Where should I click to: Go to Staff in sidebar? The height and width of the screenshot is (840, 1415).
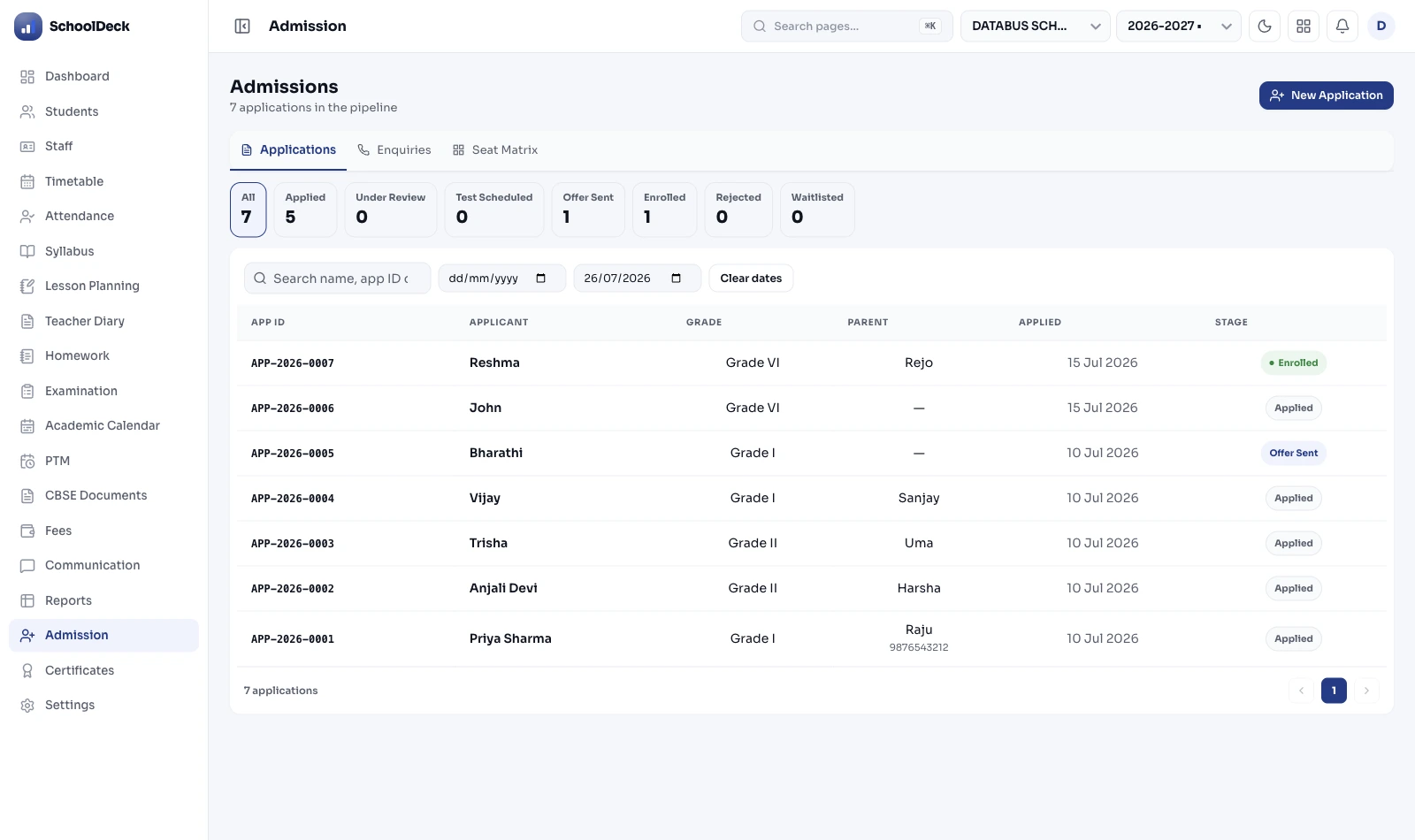(x=103, y=146)
